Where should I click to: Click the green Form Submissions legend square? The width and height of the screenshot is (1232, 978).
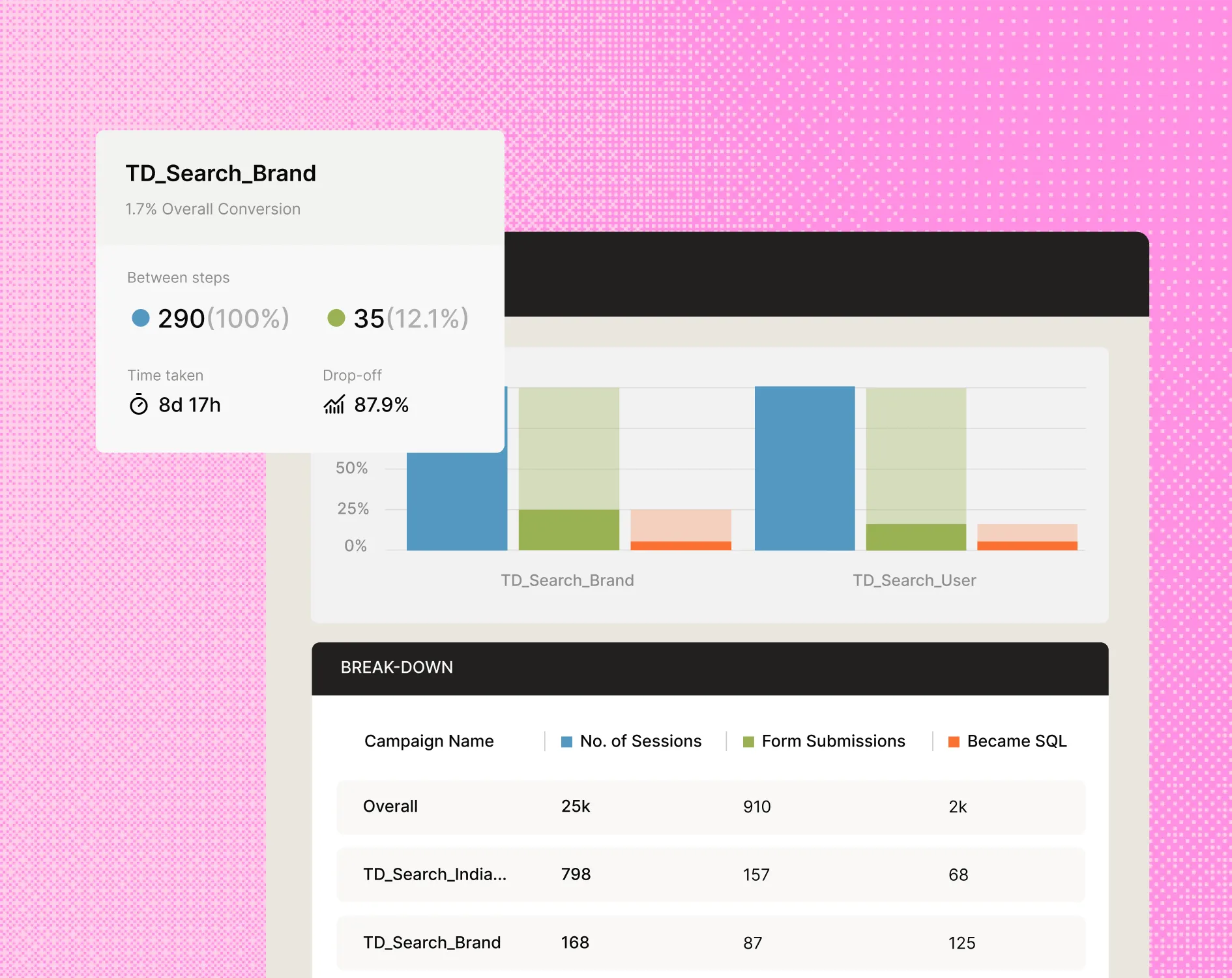click(748, 741)
